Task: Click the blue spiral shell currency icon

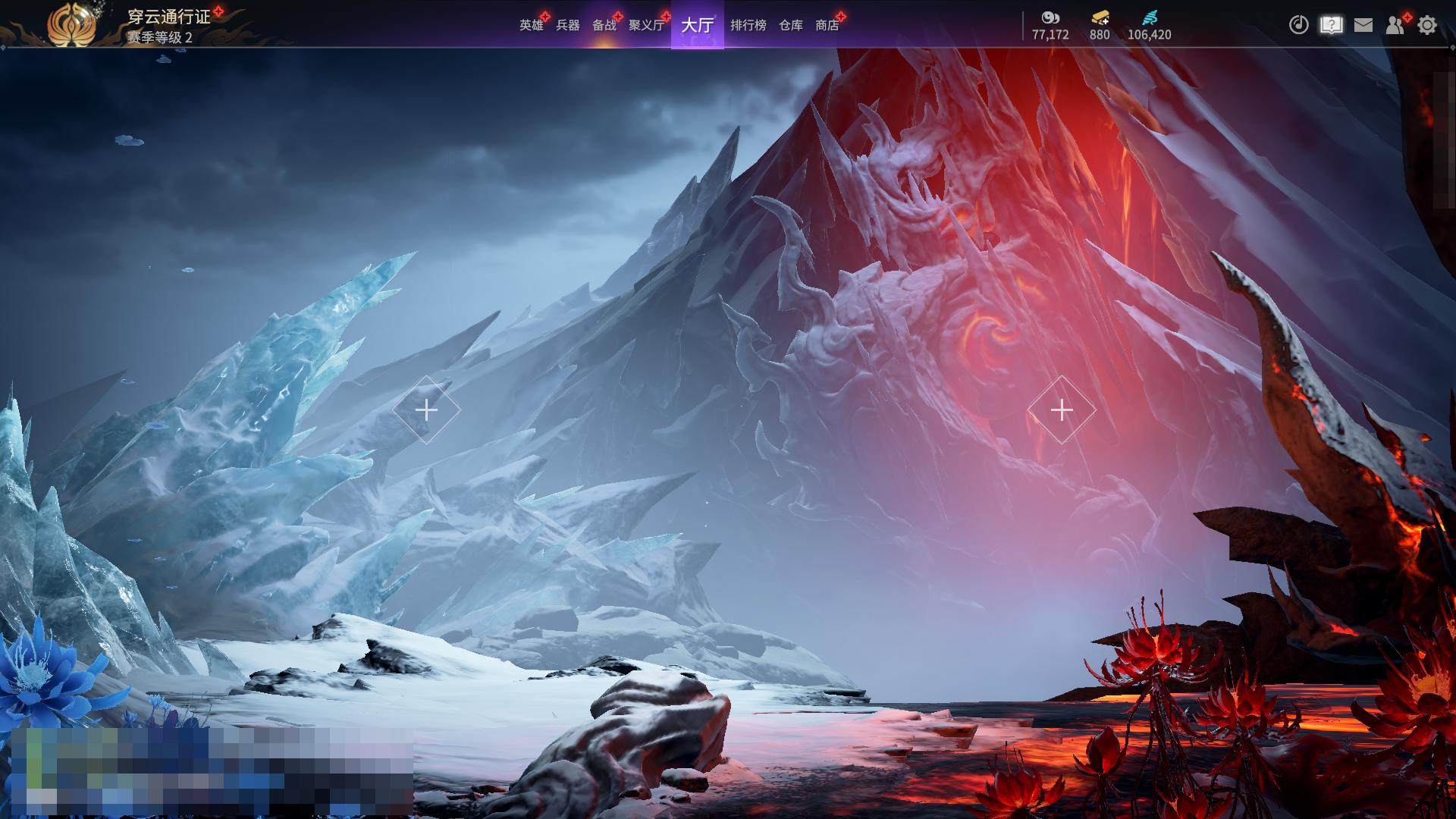Action: pyautogui.click(x=1150, y=17)
